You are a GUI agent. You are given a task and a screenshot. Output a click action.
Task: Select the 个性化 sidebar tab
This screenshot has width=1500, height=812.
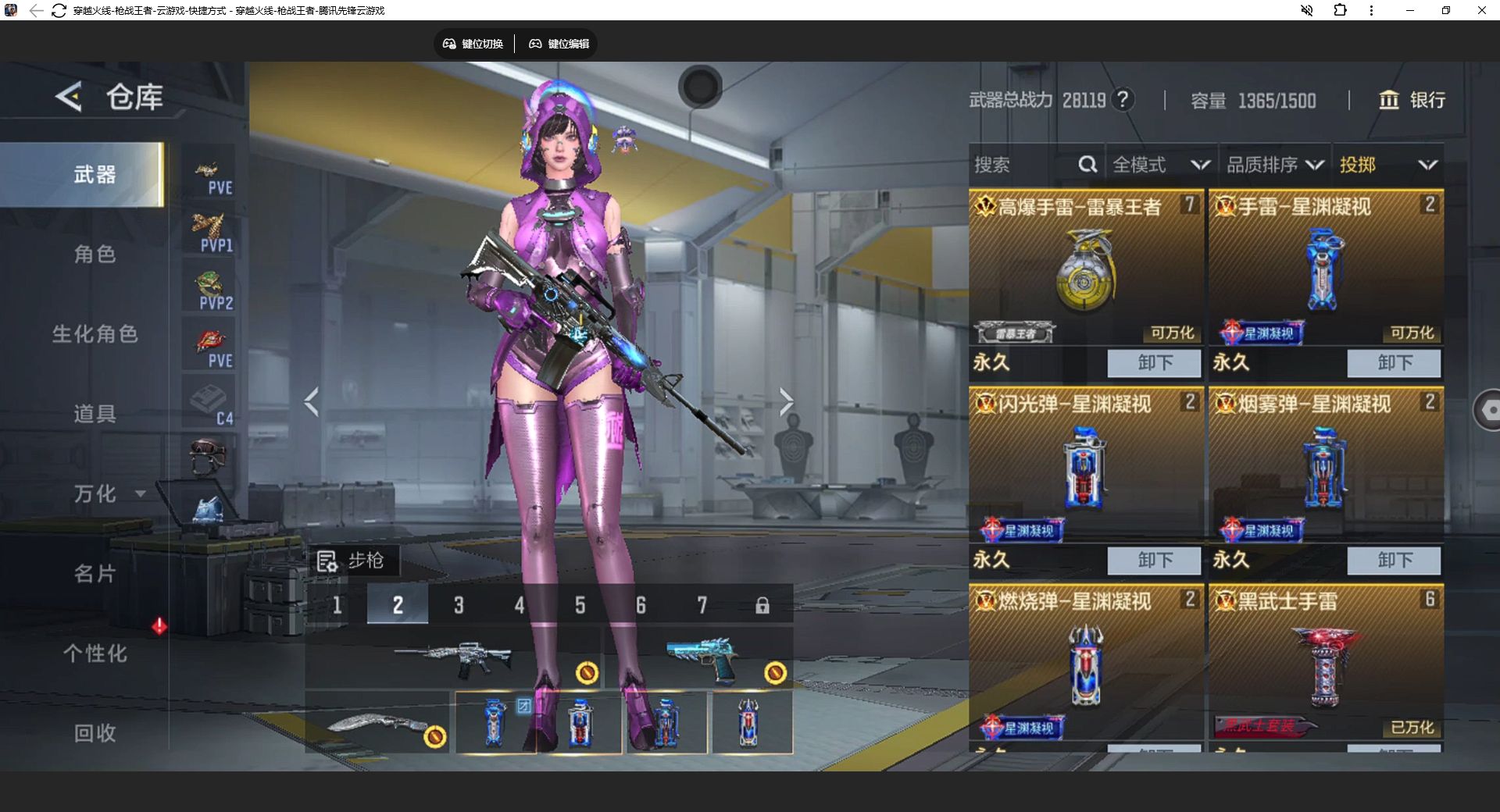(95, 654)
